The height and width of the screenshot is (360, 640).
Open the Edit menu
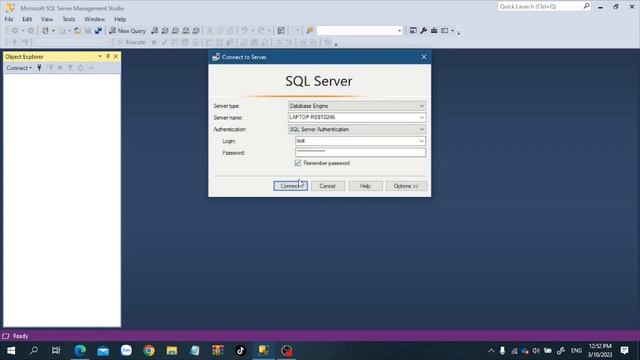[27, 19]
